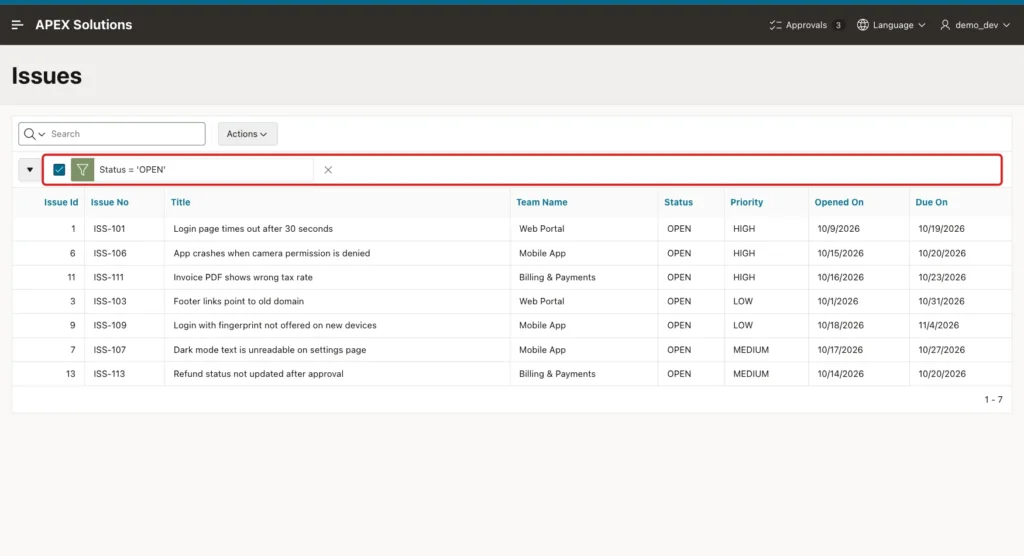
Task: Open the hamburger navigation menu
Action: [x=17, y=25]
